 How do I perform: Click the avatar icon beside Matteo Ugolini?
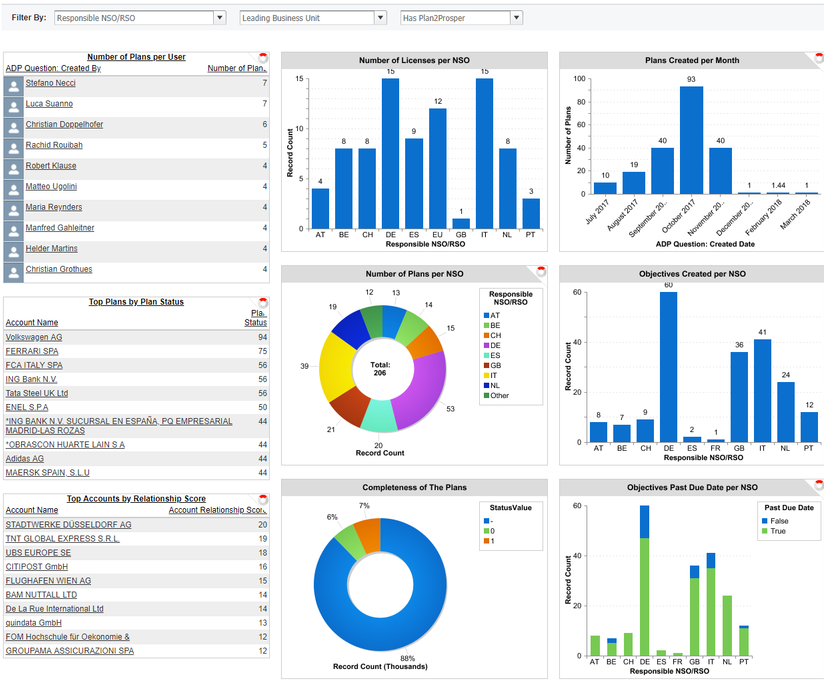[14, 190]
